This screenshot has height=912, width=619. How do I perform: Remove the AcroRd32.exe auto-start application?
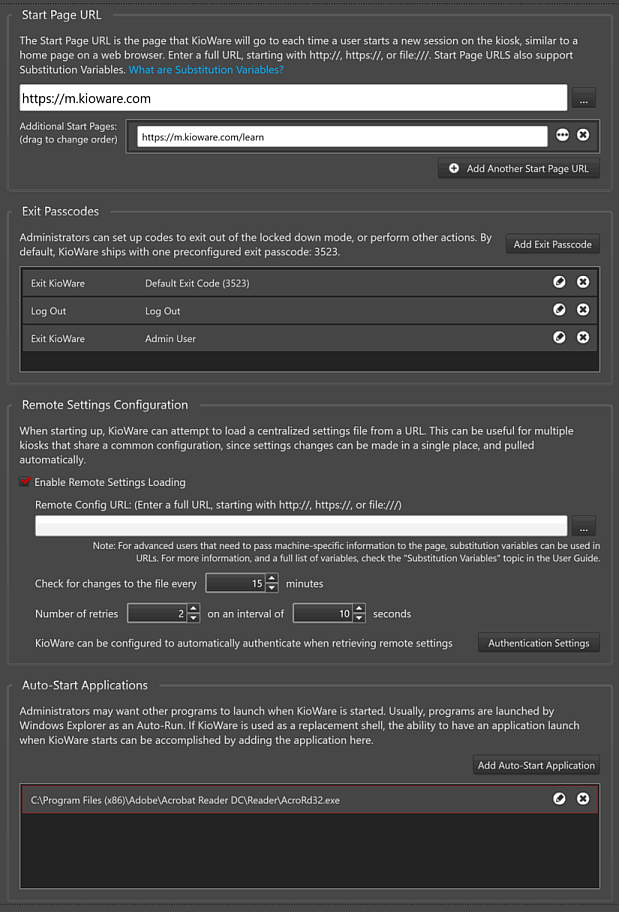pos(583,799)
